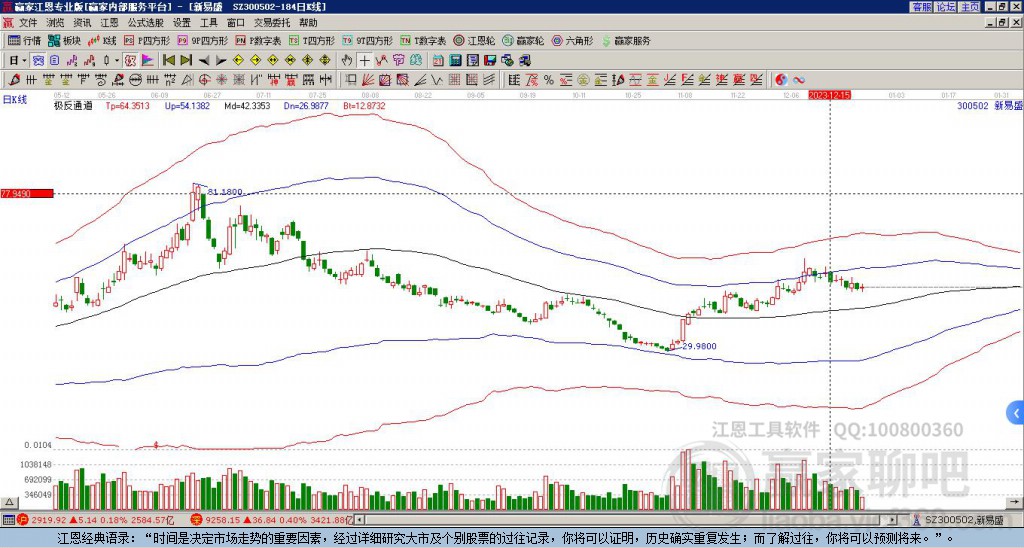Open the 浏览 menu
Image resolution: width=1024 pixels, height=548 pixels.
[55, 23]
